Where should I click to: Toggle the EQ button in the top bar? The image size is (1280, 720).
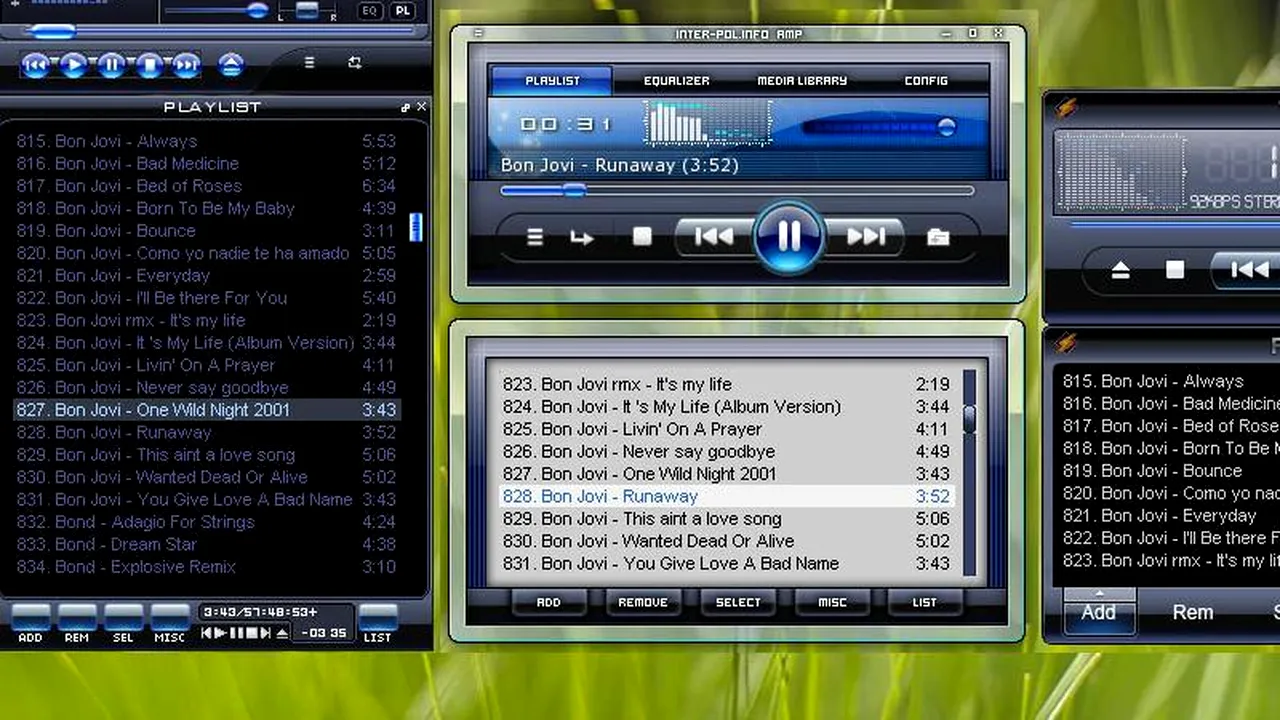pyautogui.click(x=369, y=10)
